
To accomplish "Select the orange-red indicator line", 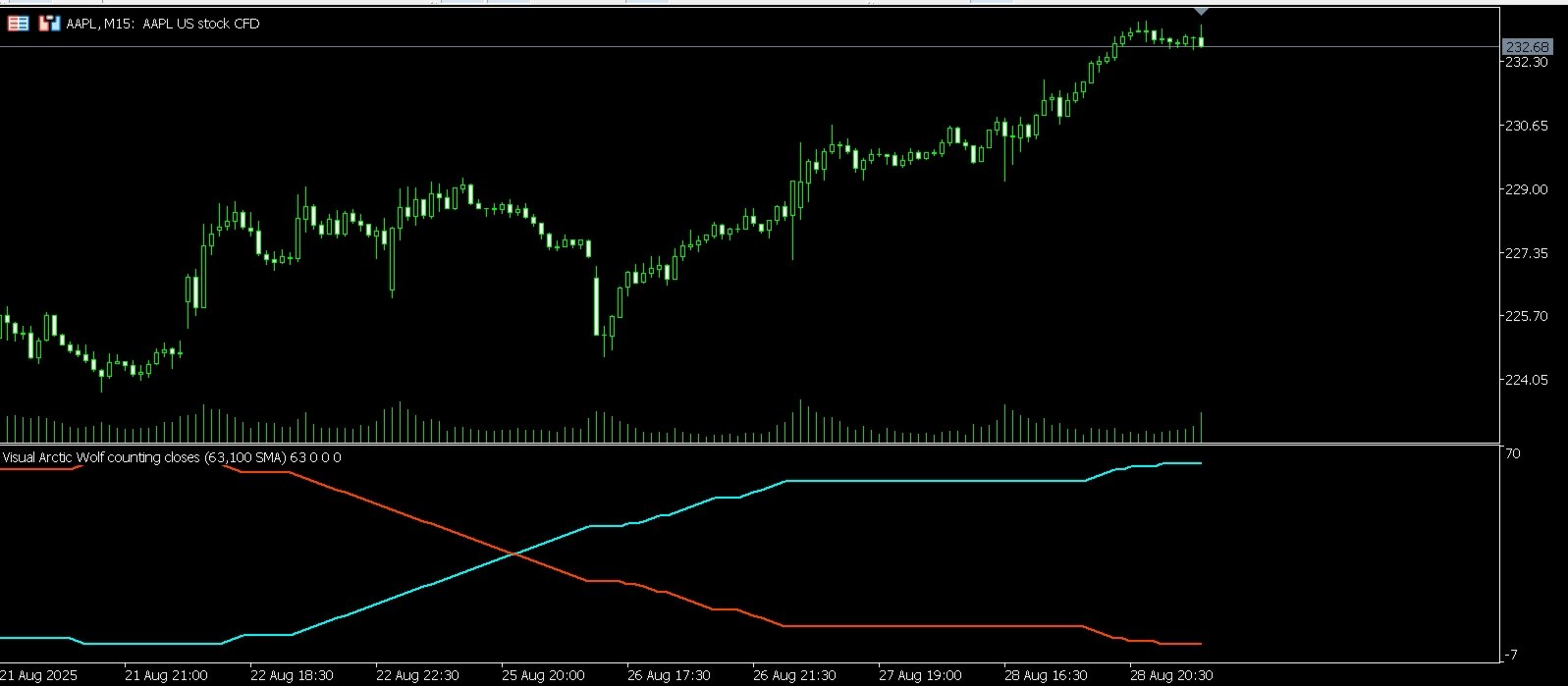I will pos(933,626).
